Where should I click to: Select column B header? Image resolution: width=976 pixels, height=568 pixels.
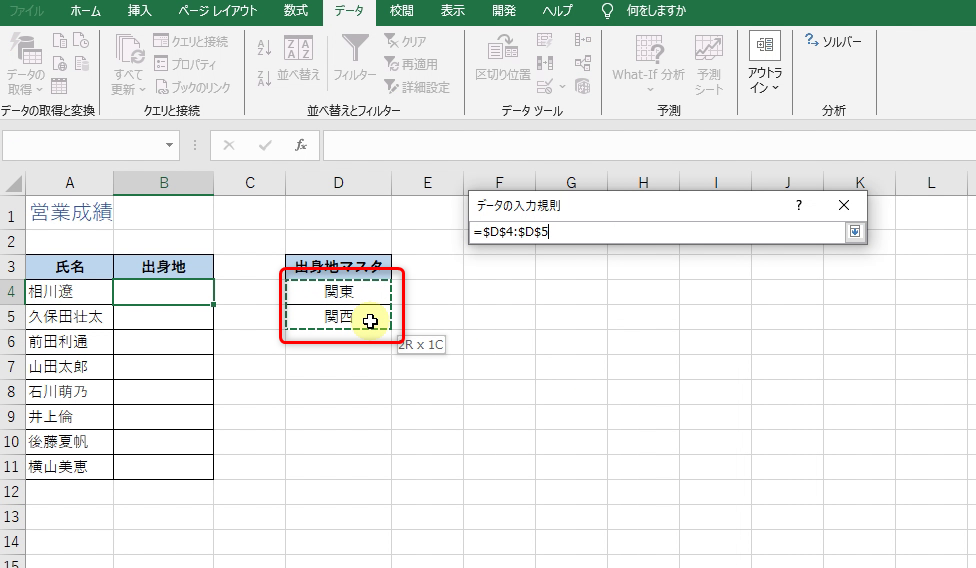[163, 183]
